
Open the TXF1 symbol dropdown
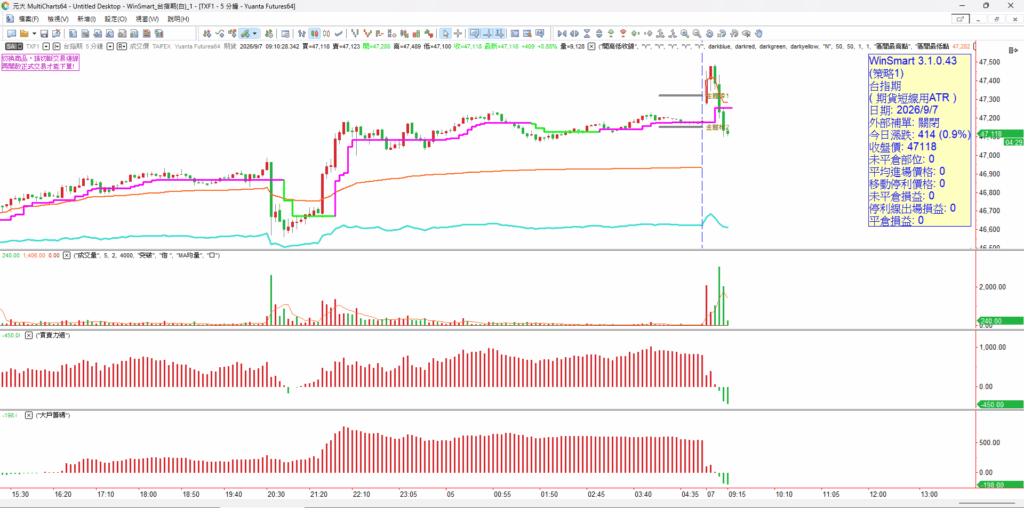[46, 46]
